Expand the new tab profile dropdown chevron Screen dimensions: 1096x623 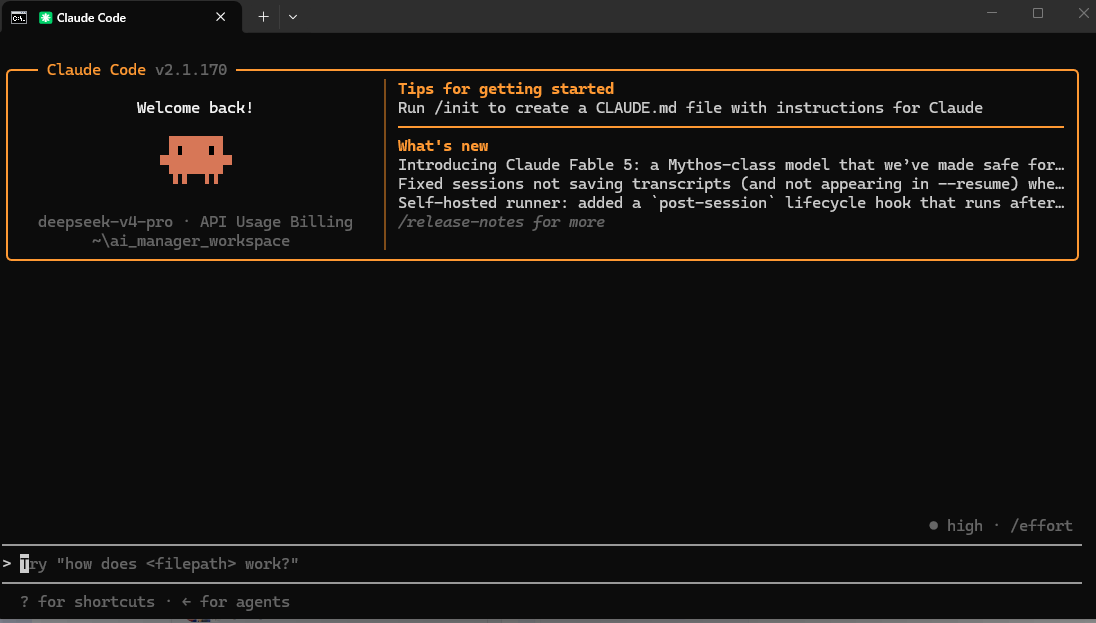coord(293,17)
